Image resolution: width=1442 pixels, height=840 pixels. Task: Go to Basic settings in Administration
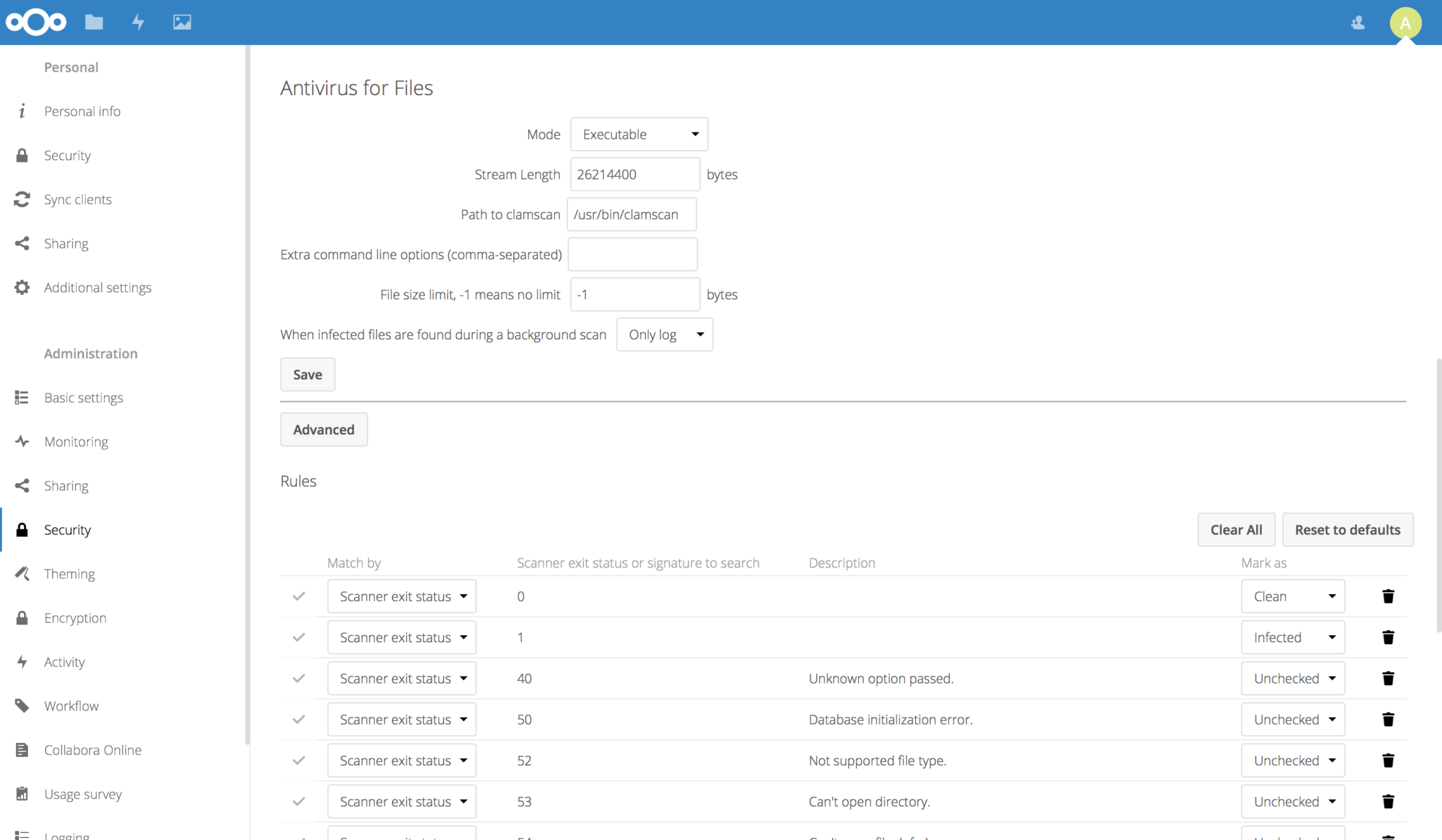pos(84,397)
